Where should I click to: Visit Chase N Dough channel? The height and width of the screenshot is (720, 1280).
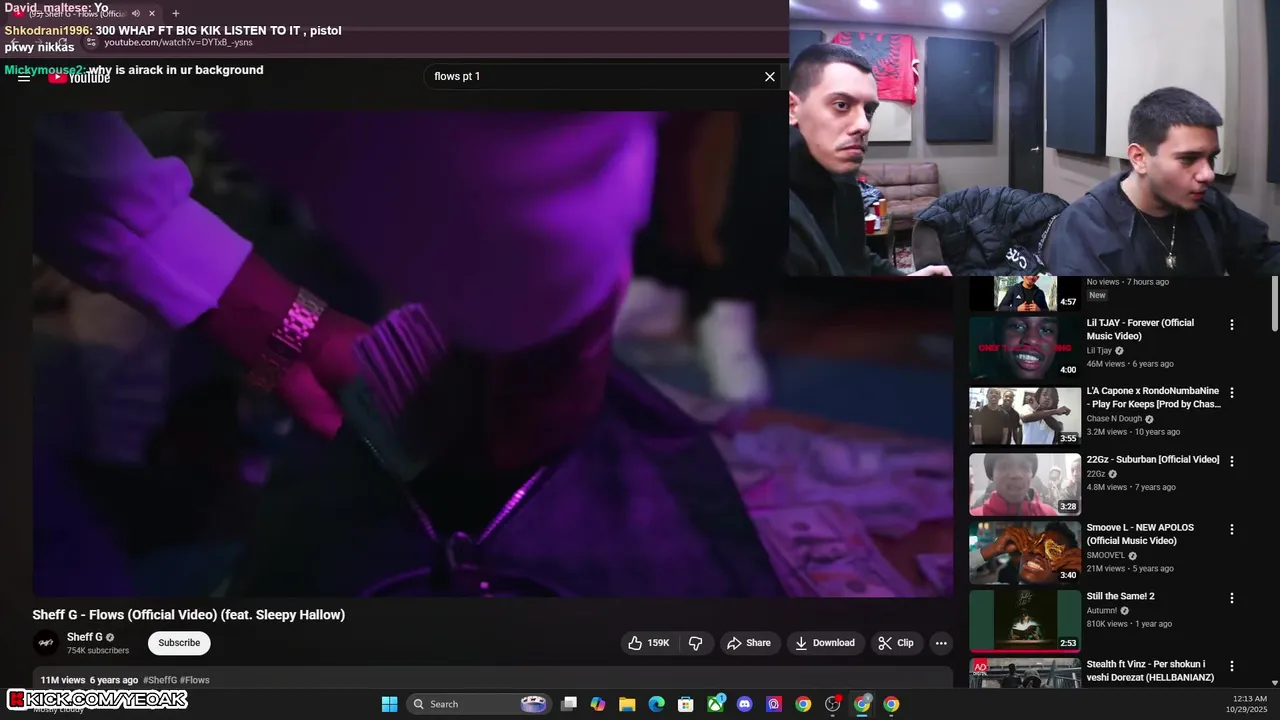pos(1114,419)
